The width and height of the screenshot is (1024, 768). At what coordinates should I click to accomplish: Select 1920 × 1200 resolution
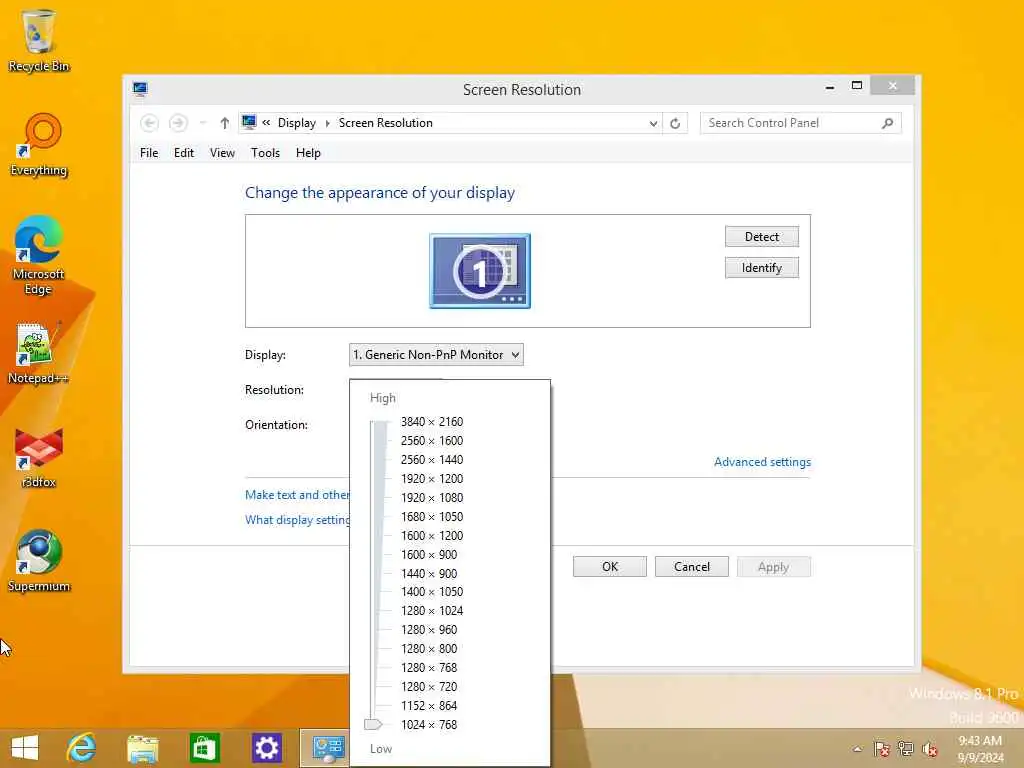point(432,479)
